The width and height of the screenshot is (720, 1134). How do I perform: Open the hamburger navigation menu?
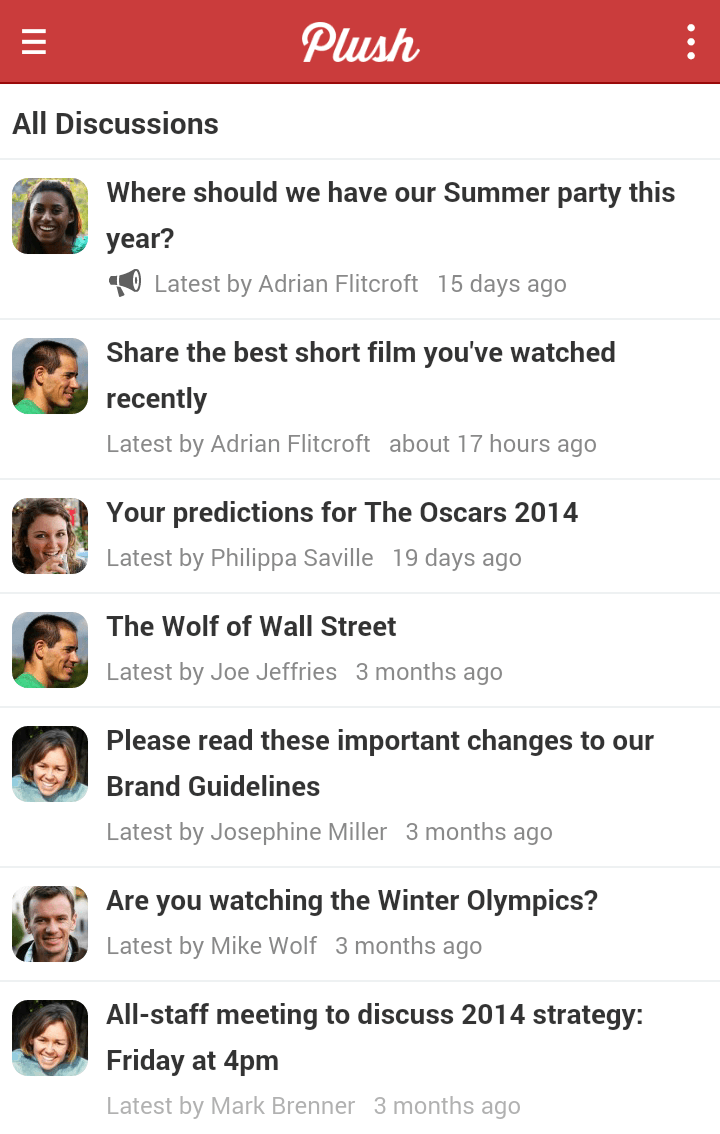(x=34, y=42)
